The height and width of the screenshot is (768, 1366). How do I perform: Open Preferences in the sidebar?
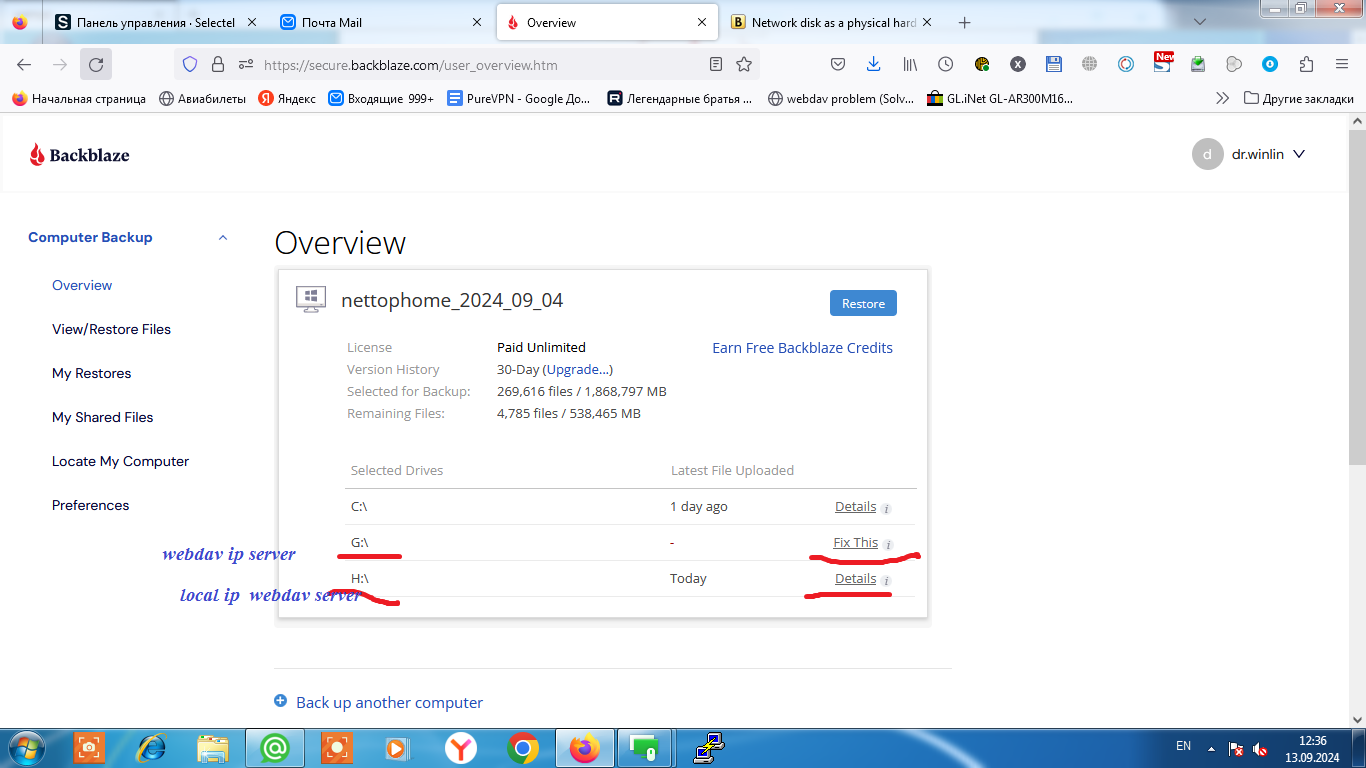pos(90,505)
